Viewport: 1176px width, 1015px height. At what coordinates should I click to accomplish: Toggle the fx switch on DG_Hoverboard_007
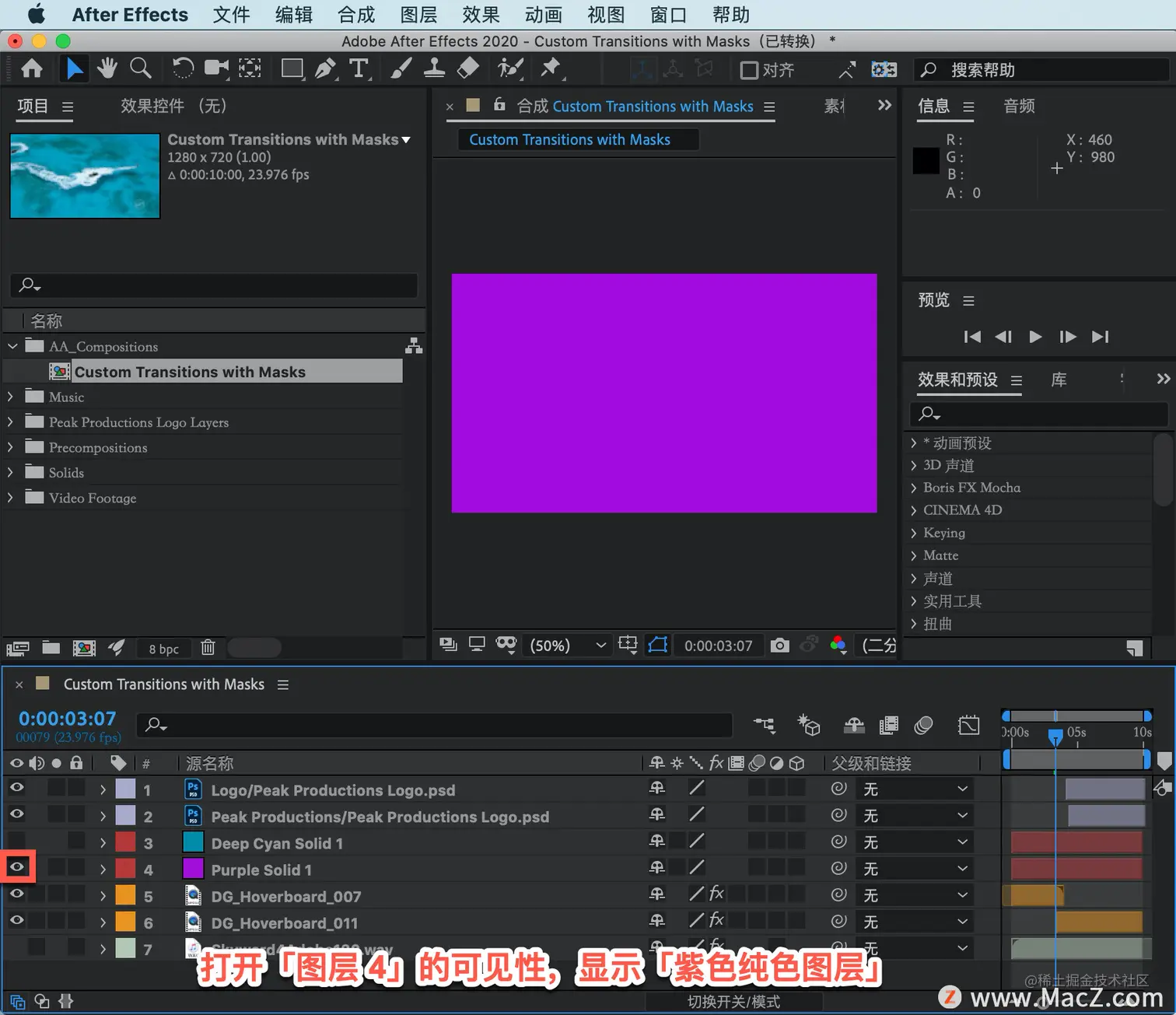point(716,894)
